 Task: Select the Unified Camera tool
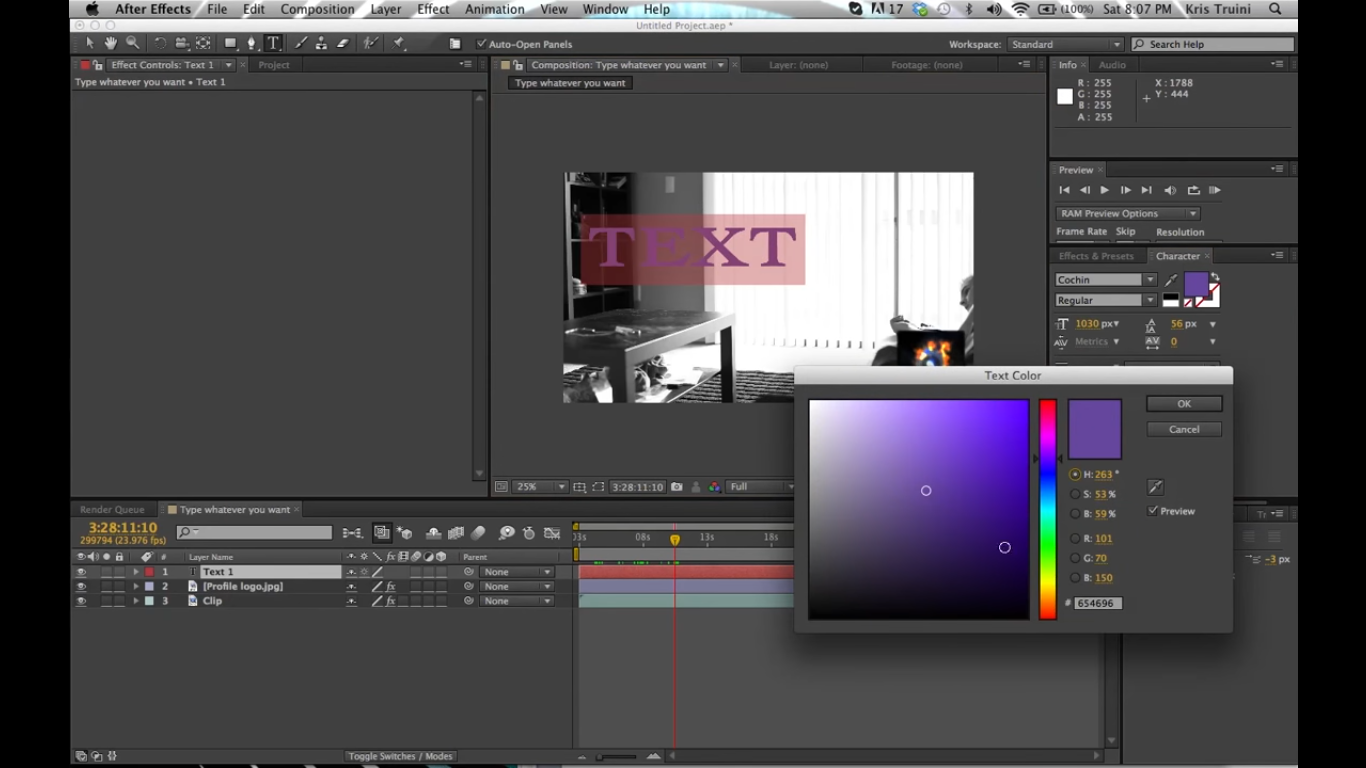click(182, 44)
